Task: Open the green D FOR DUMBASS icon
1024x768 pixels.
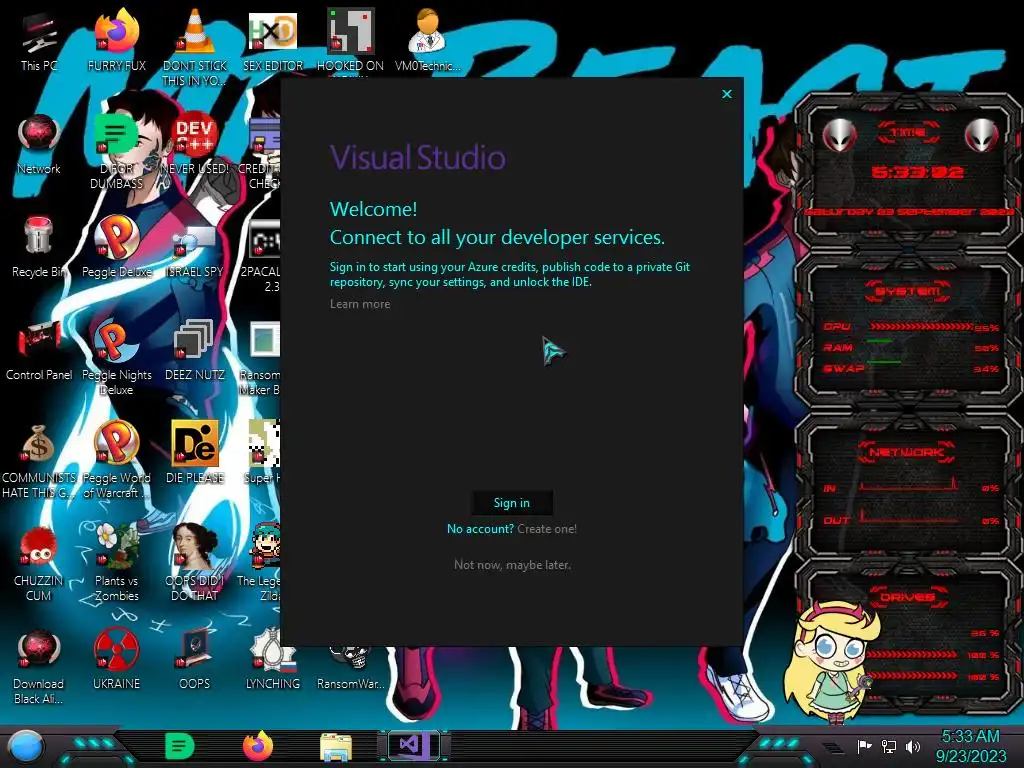Action: [x=117, y=152]
